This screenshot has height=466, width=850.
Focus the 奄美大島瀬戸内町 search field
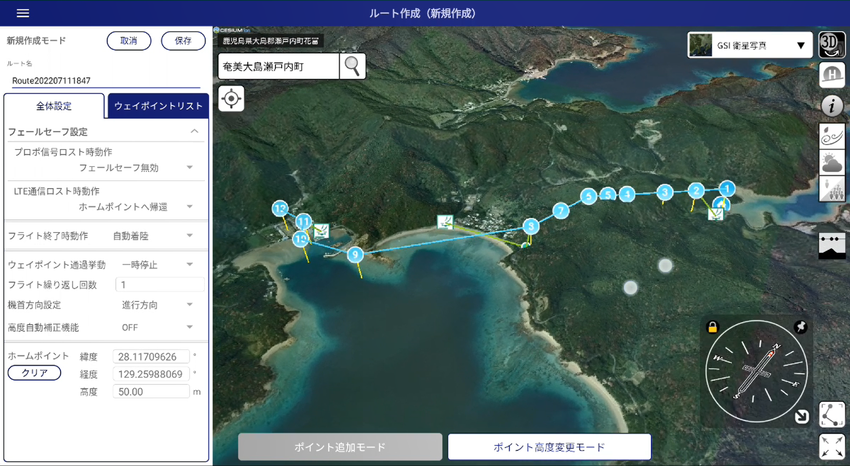(x=279, y=66)
